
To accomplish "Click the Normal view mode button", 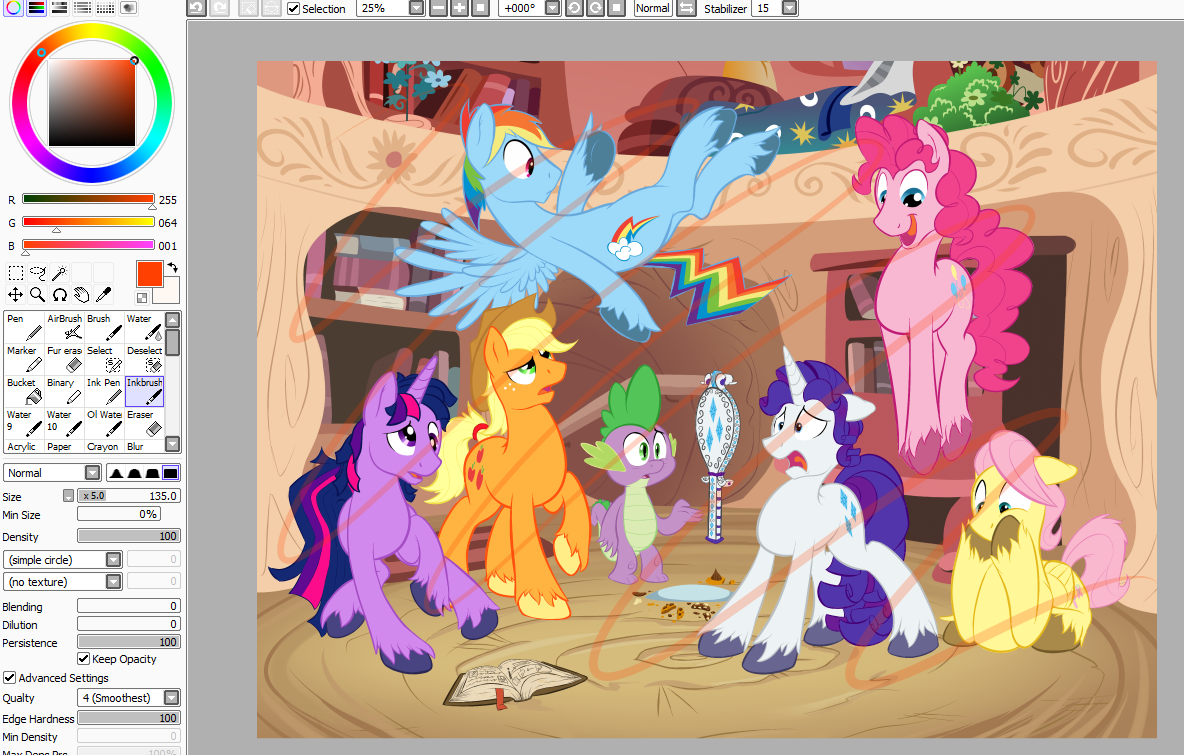I will click(652, 8).
